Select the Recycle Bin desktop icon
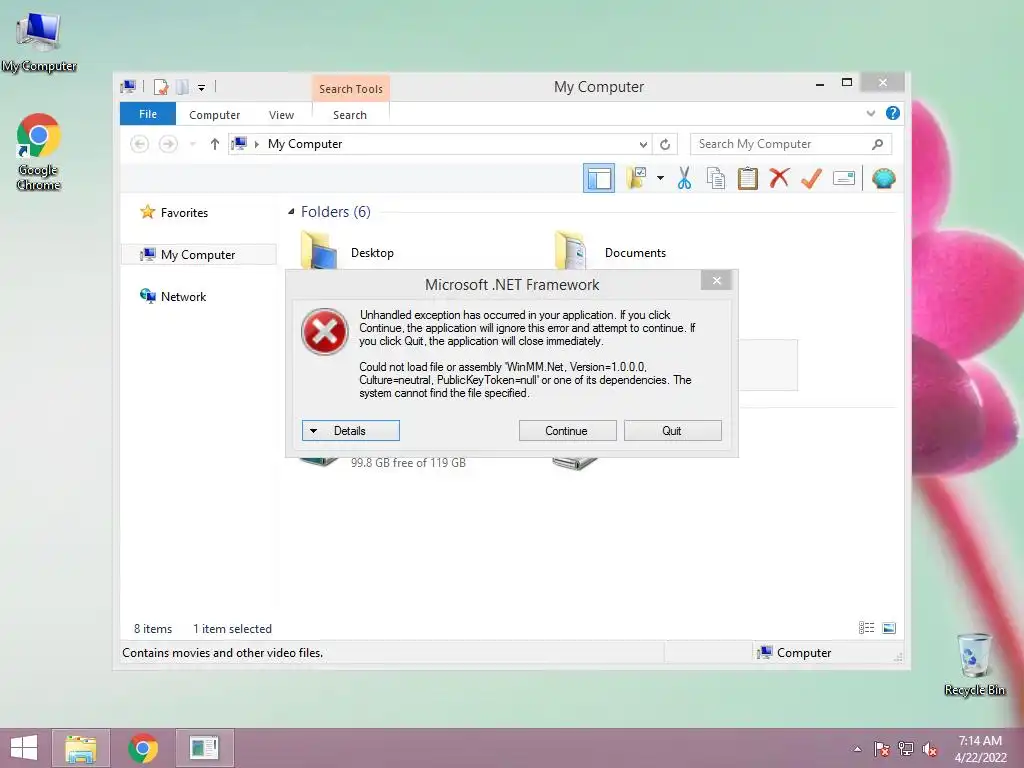This screenshot has width=1024, height=768. (x=974, y=664)
